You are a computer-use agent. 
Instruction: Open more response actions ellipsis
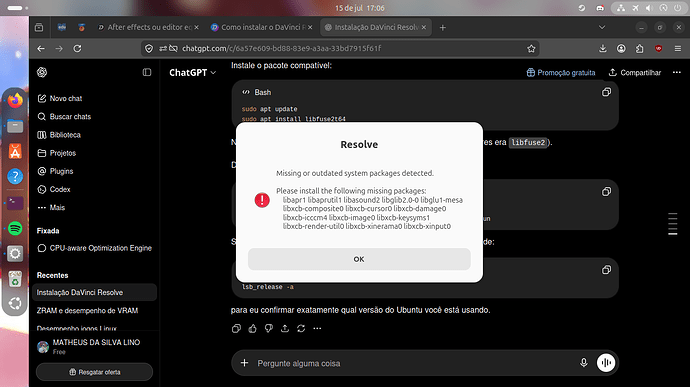[317, 328]
